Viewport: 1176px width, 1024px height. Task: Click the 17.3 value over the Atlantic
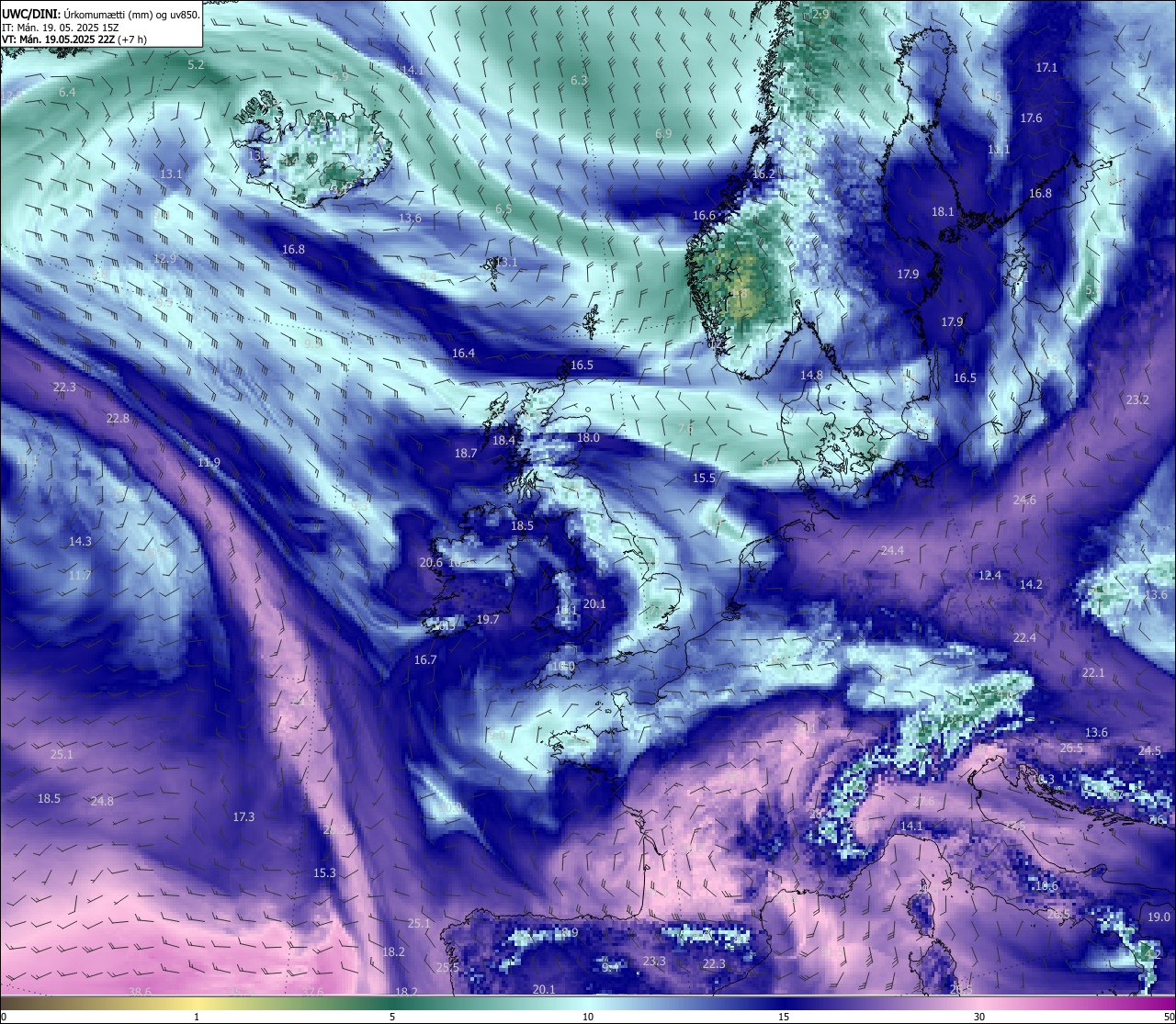tap(243, 816)
